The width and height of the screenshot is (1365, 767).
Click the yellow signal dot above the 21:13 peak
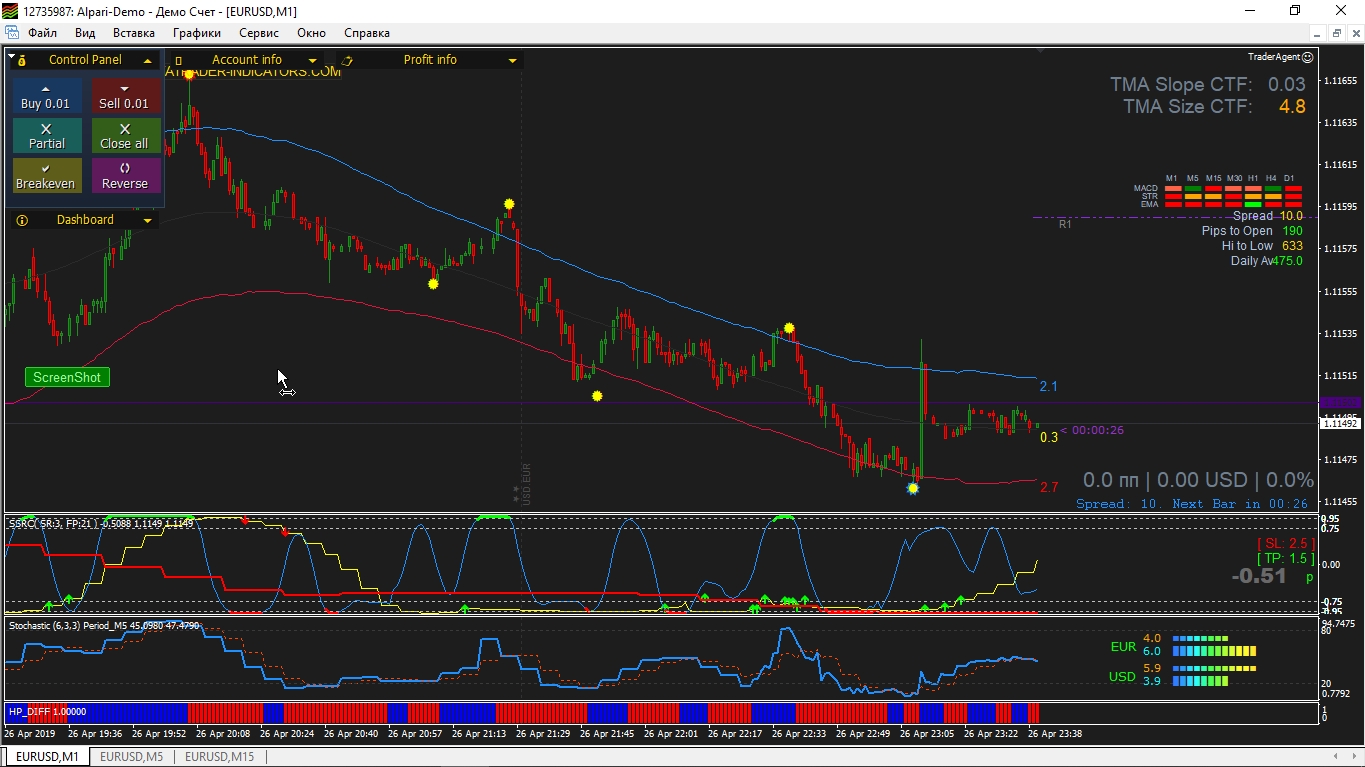(509, 204)
